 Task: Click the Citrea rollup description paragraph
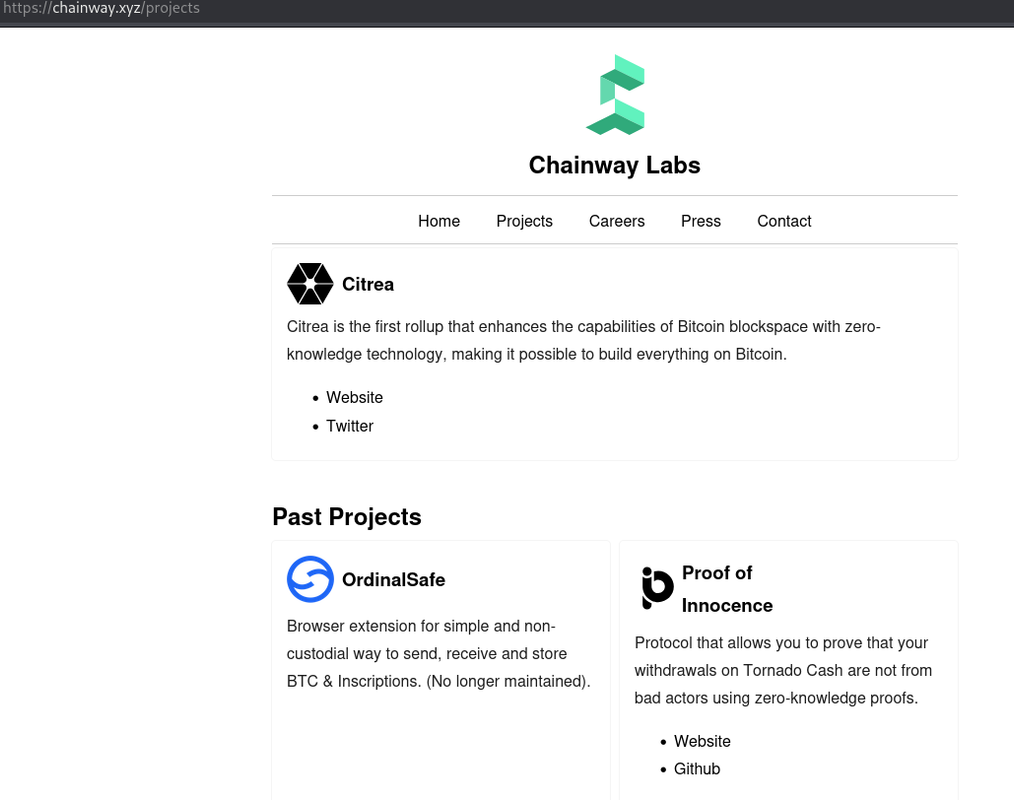tap(583, 340)
